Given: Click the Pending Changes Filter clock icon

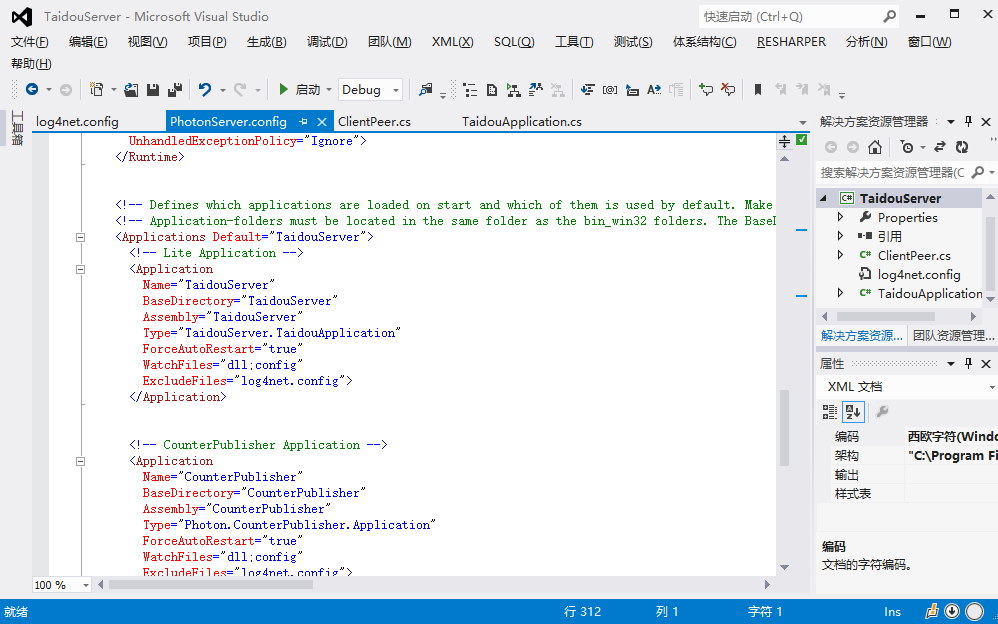Looking at the screenshot, I should pos(907,147).
